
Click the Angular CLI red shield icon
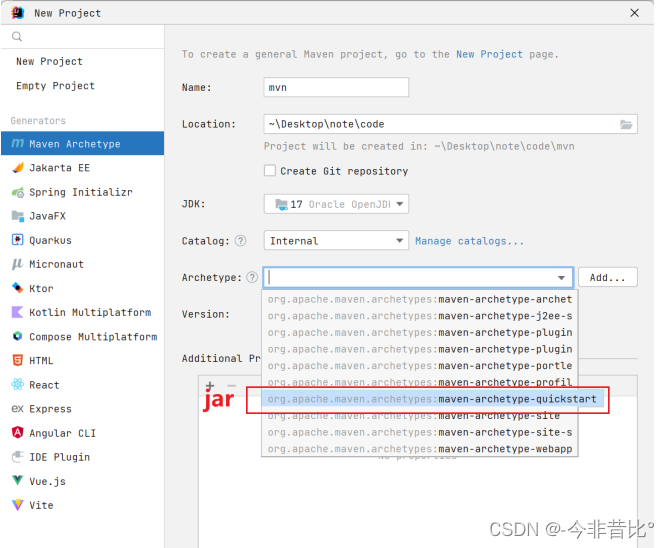(x=17, y=432)
